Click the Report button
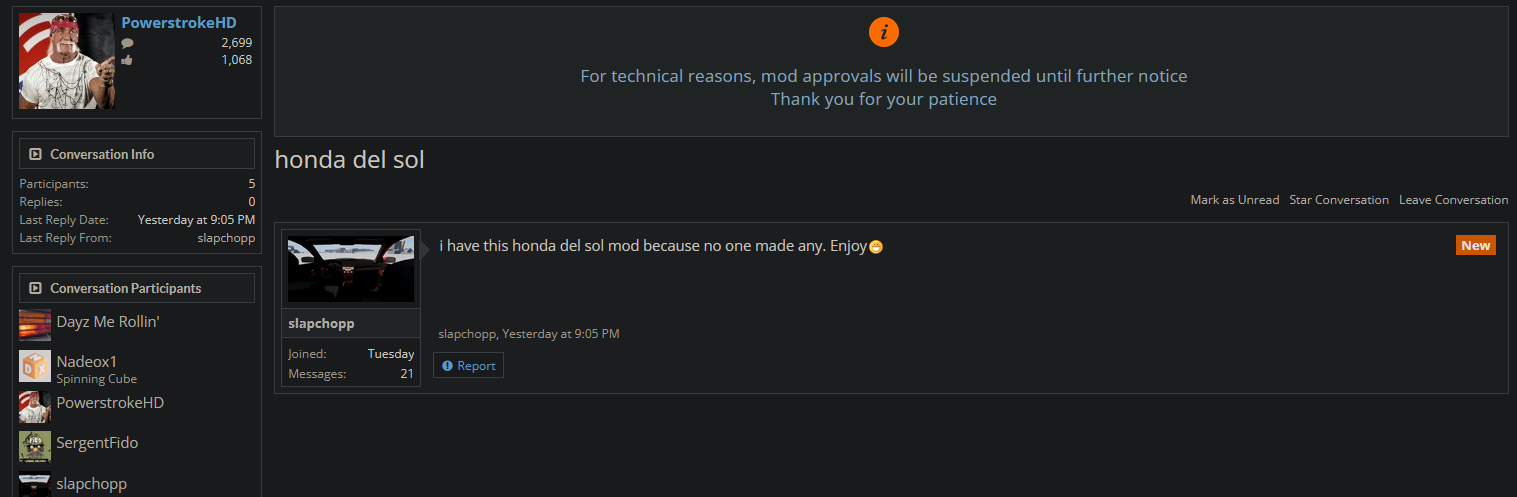The image size is (1517, 497). point(468,366)
